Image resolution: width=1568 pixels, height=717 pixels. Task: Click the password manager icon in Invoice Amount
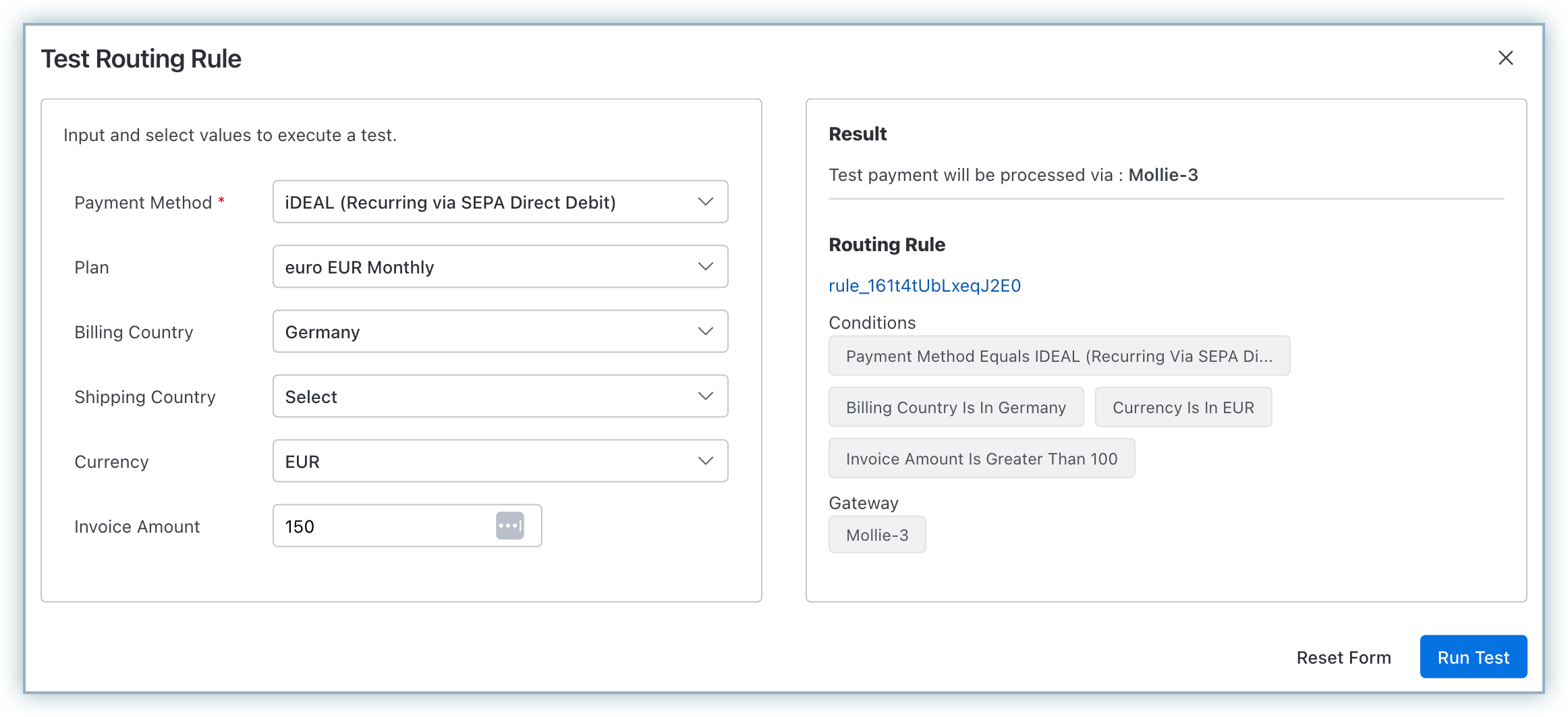509,526
